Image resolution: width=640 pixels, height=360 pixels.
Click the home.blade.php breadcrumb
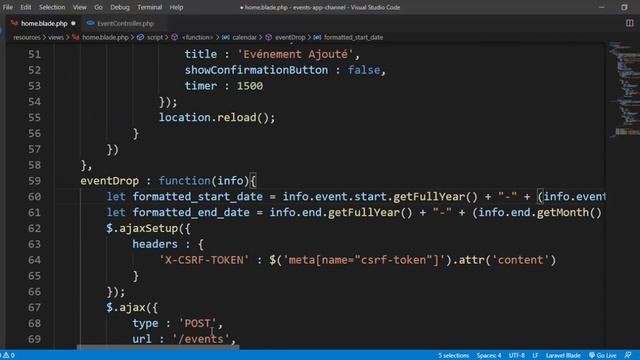coord(105,37)
